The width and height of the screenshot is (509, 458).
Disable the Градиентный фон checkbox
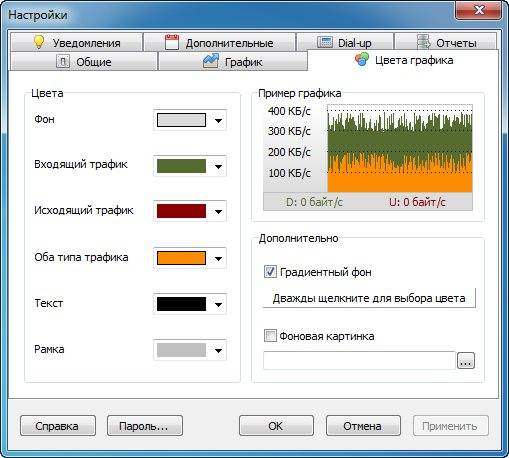click(x=270, y=272)
